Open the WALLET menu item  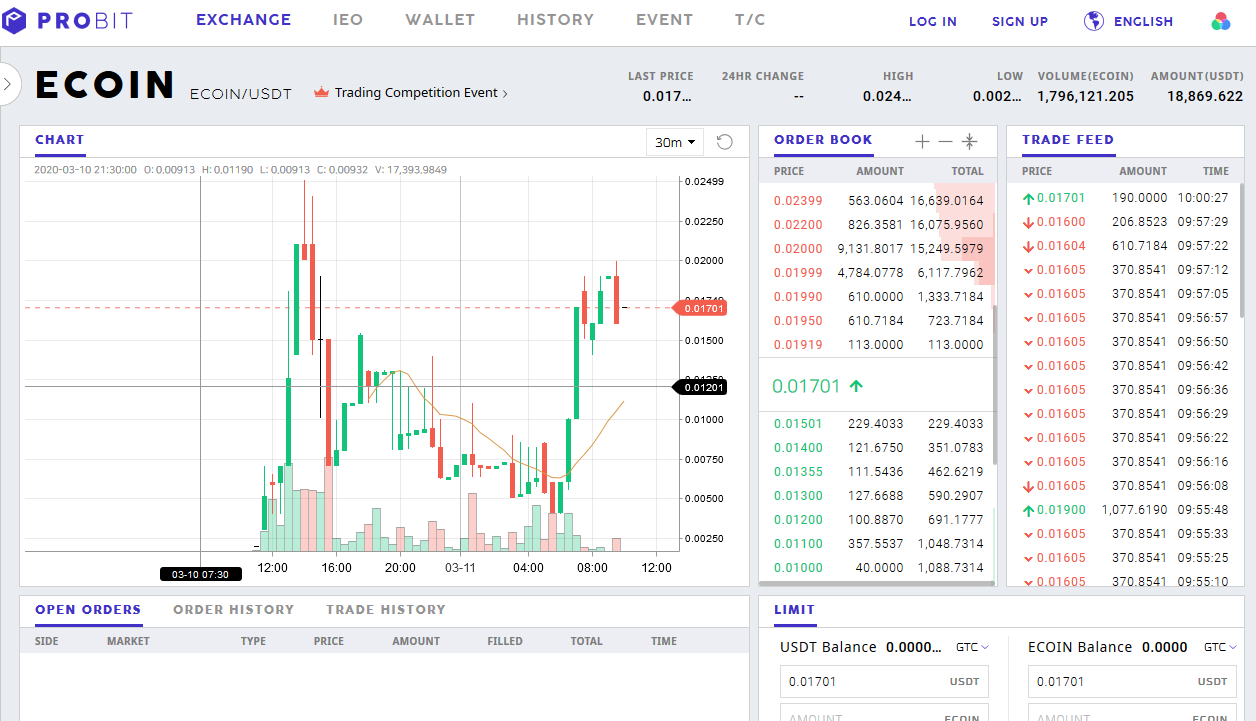pos(440,20)
